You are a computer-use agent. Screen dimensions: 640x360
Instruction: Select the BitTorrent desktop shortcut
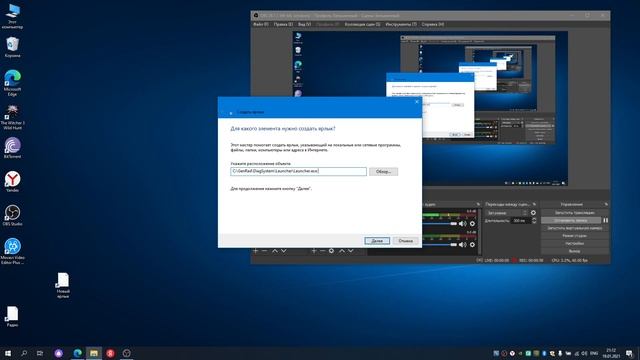[x=12, y=148]
